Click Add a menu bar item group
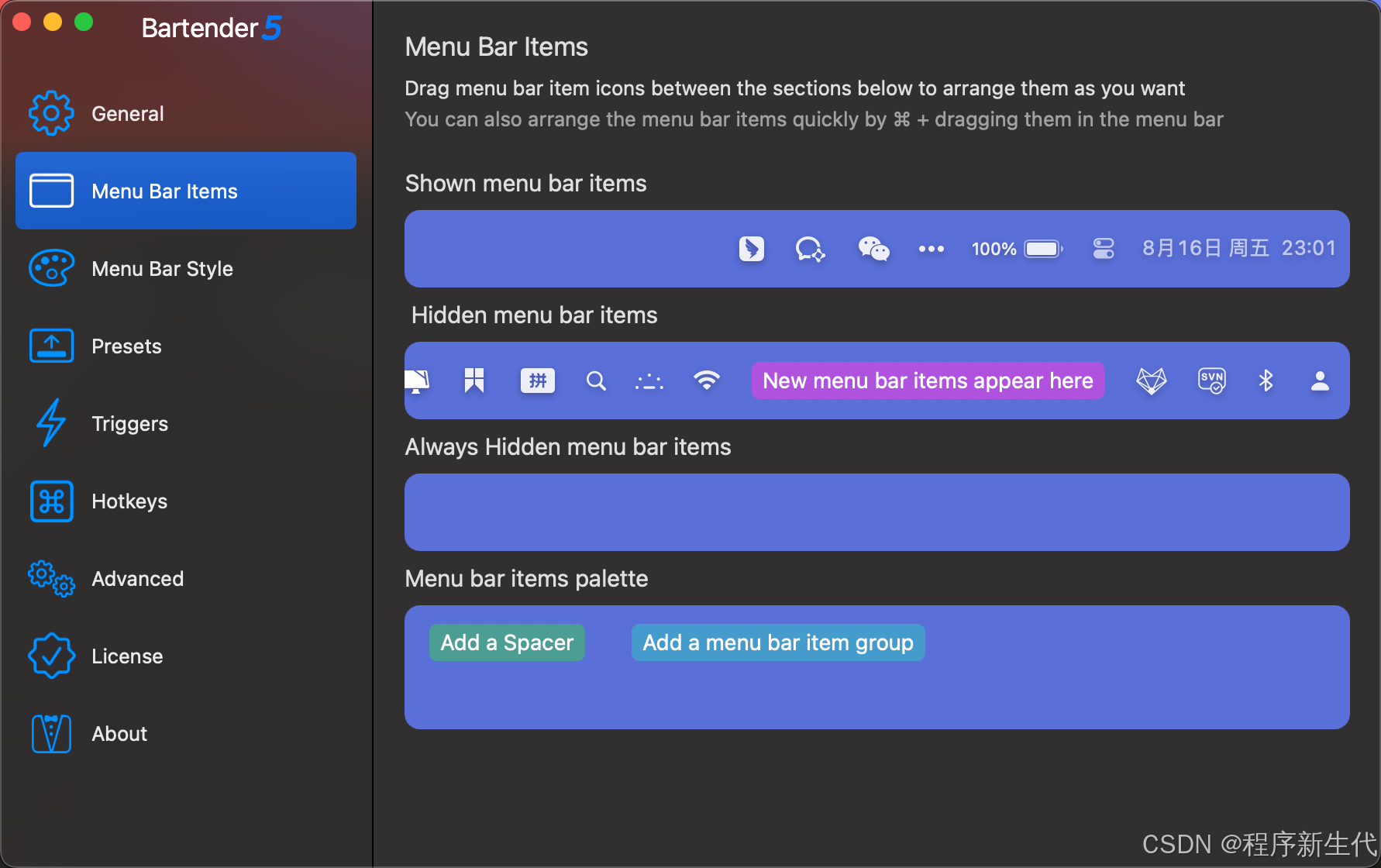The height and width of the screenshot is (868, 1381). 778,642
